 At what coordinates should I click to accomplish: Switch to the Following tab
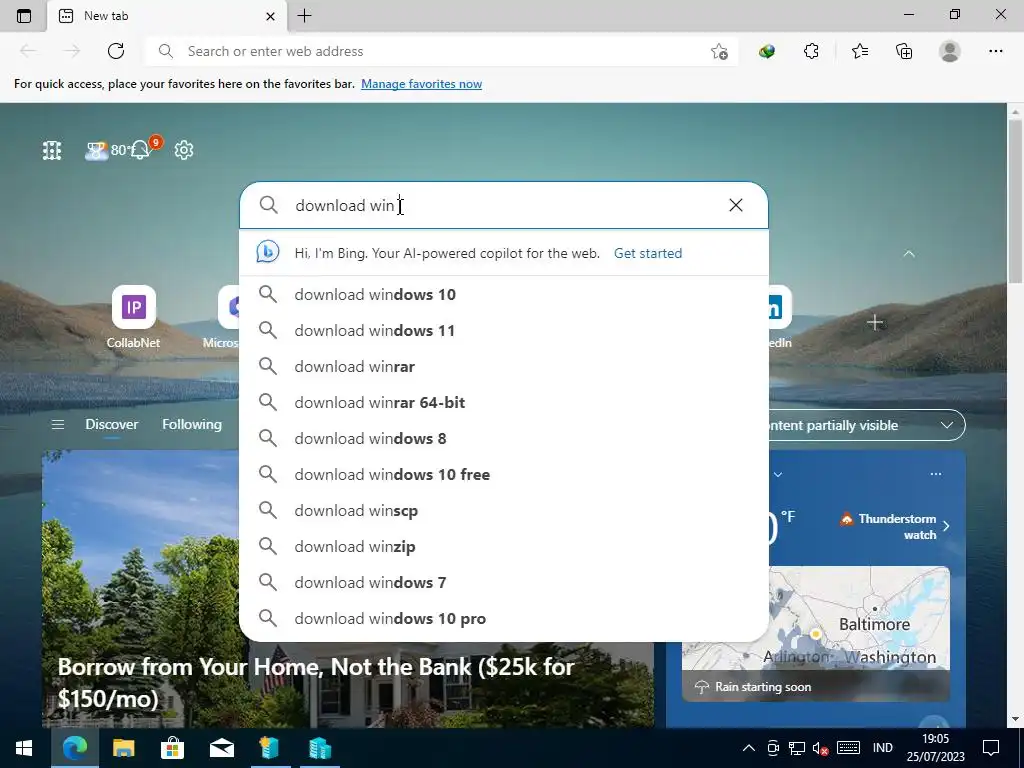click(x=192, y=424)
